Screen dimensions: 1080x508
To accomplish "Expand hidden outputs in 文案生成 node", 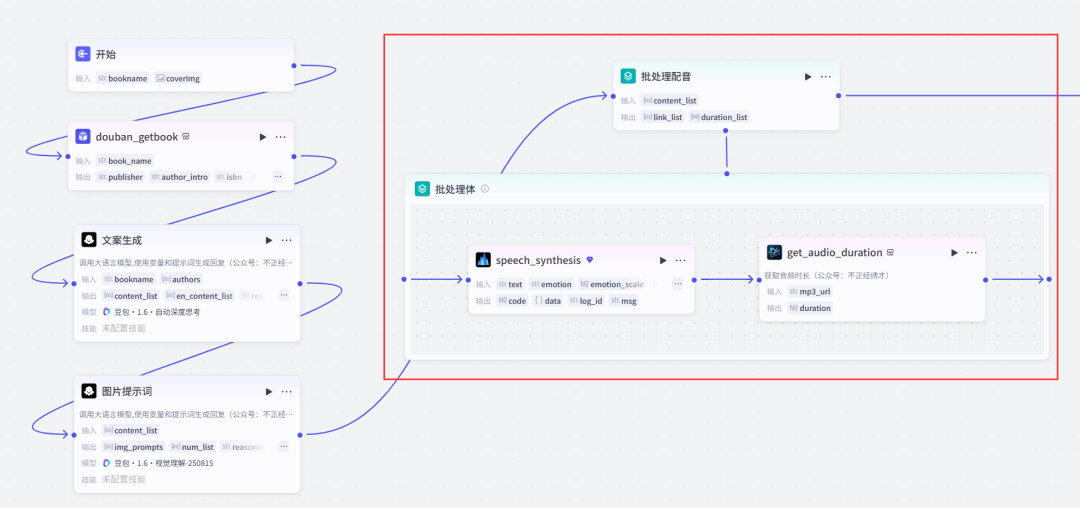I will [283, 295].
